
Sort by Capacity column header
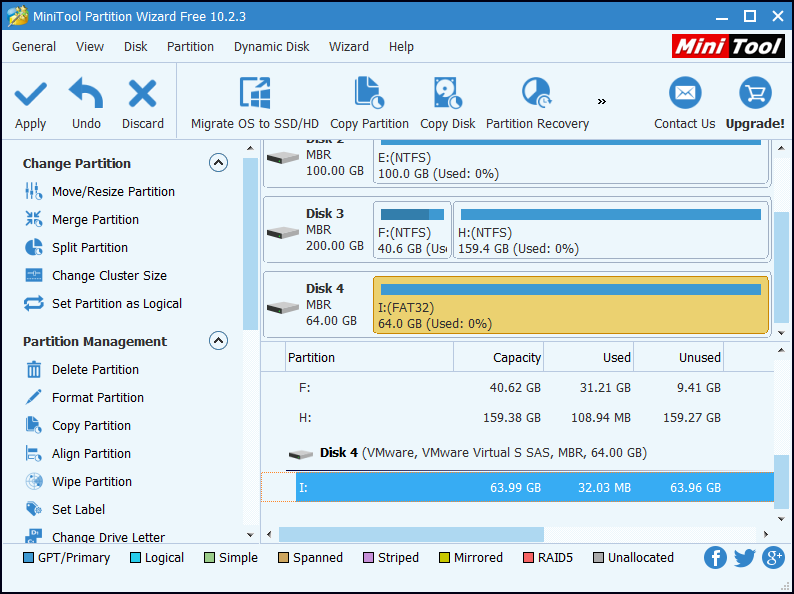[498, 358]
